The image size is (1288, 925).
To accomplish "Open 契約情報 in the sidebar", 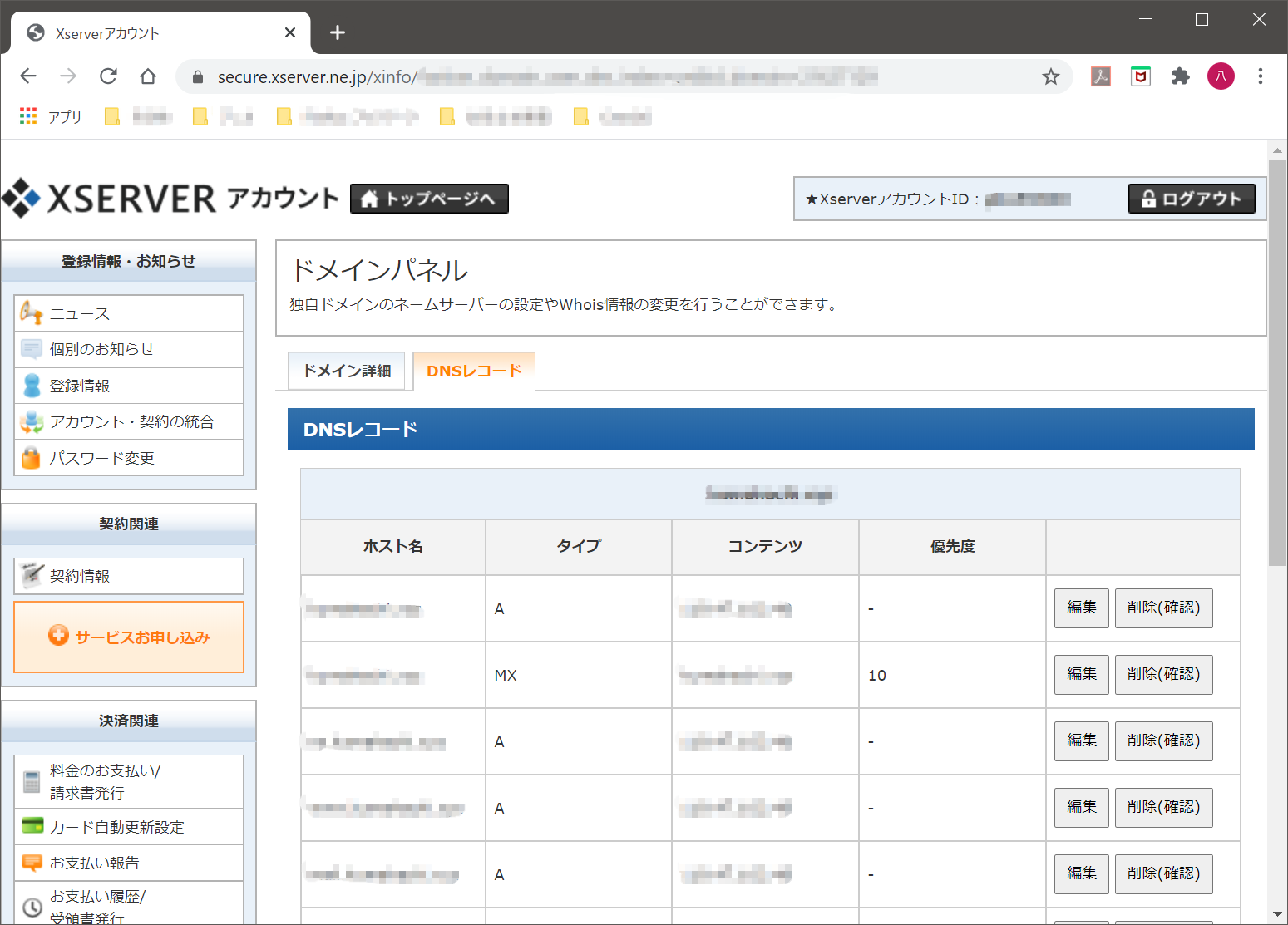I will [129, 576].
